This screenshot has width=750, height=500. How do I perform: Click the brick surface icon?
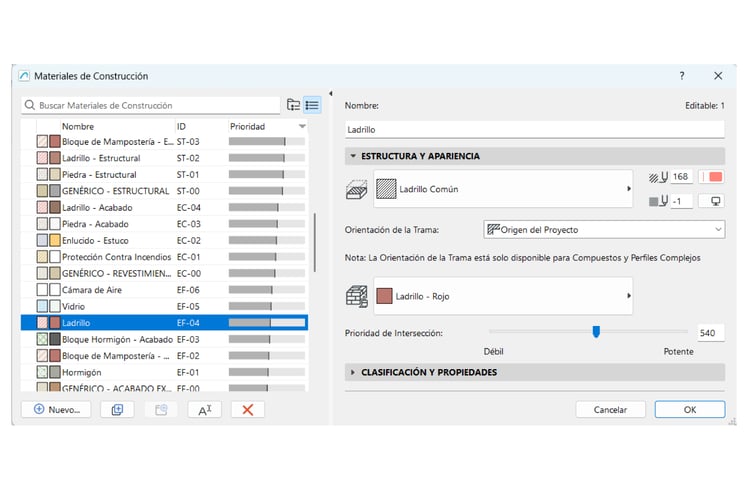[x=356, y=296]
